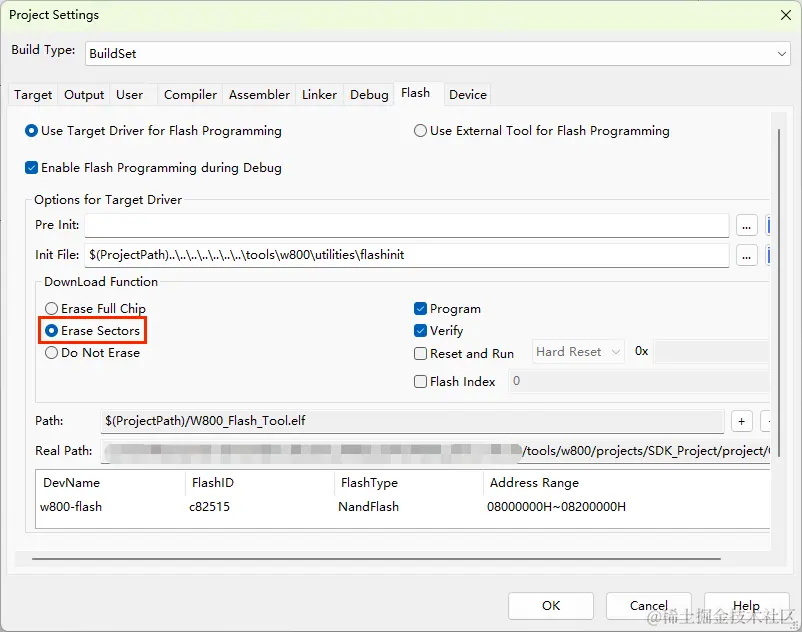Toggle Enable Flash Programming during Debug checkbox

pyautogui.click(x=153, y=168)
